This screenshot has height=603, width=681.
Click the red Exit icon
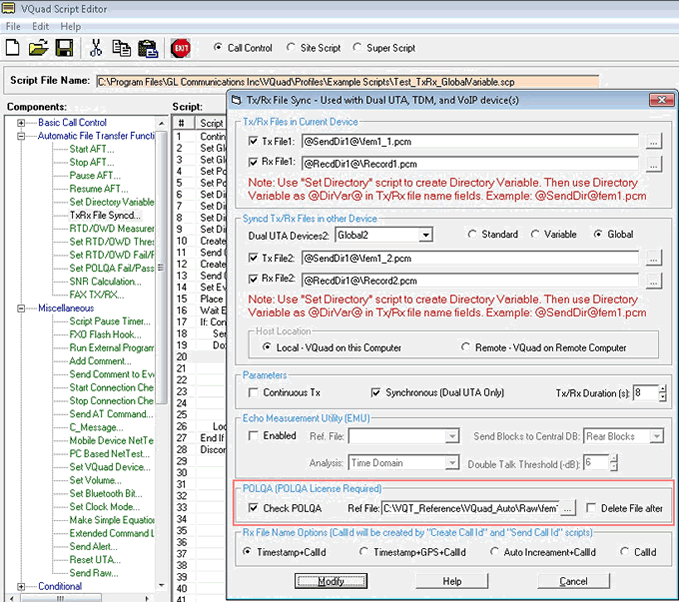(181, 47)
